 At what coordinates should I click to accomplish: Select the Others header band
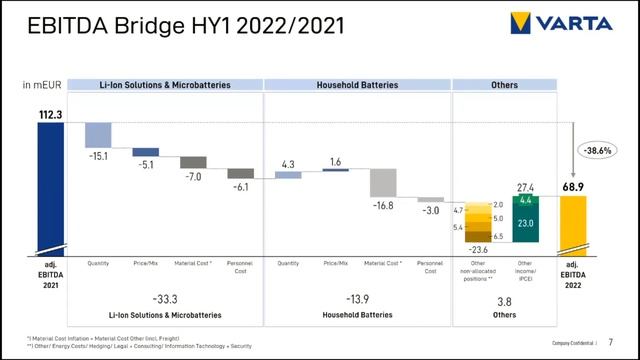pyautogui.click(x=504, y=85)
